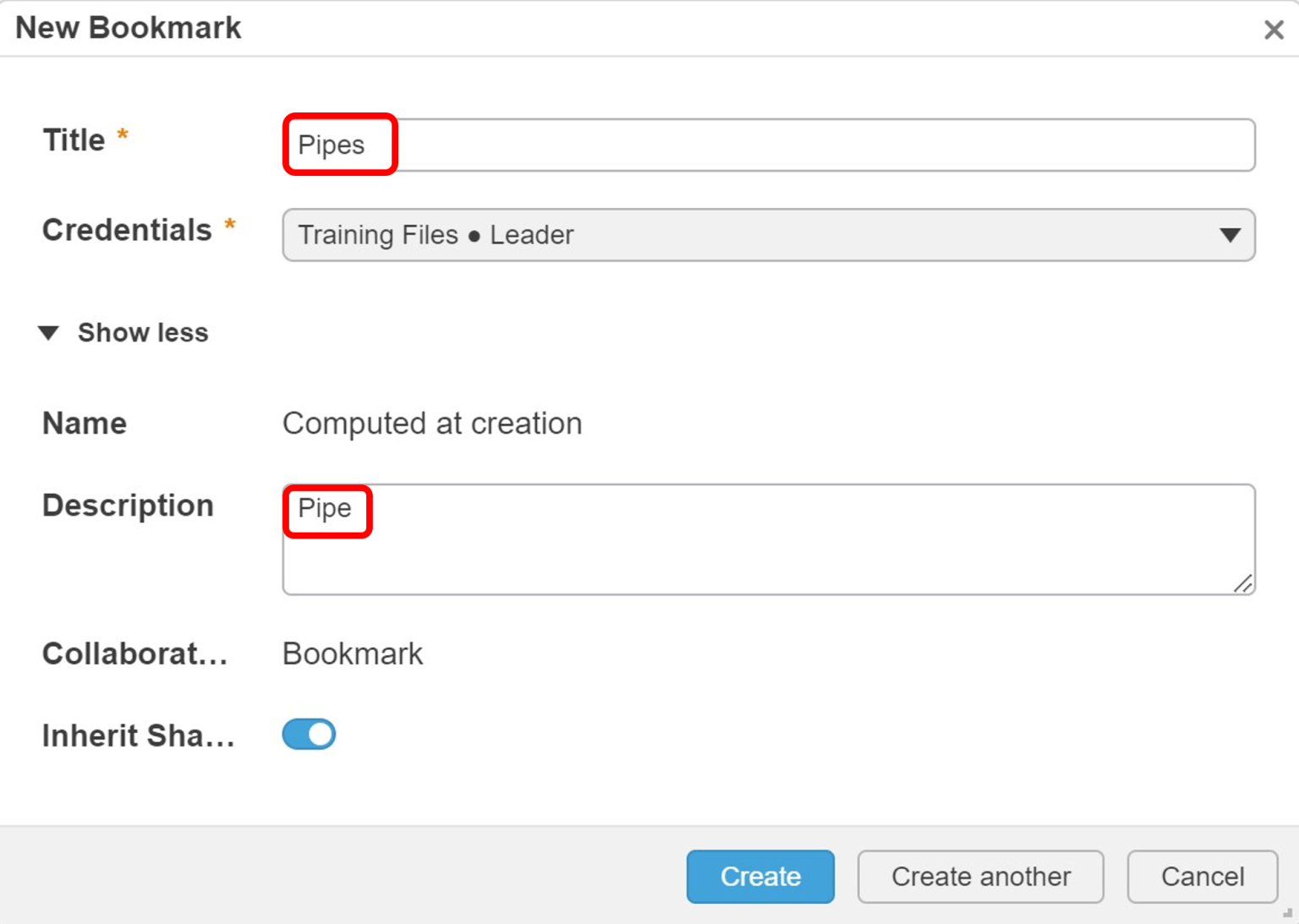Screen dimensions: 1299x924
Task: Click the Description resize handle
Action: pos(1243,583)
